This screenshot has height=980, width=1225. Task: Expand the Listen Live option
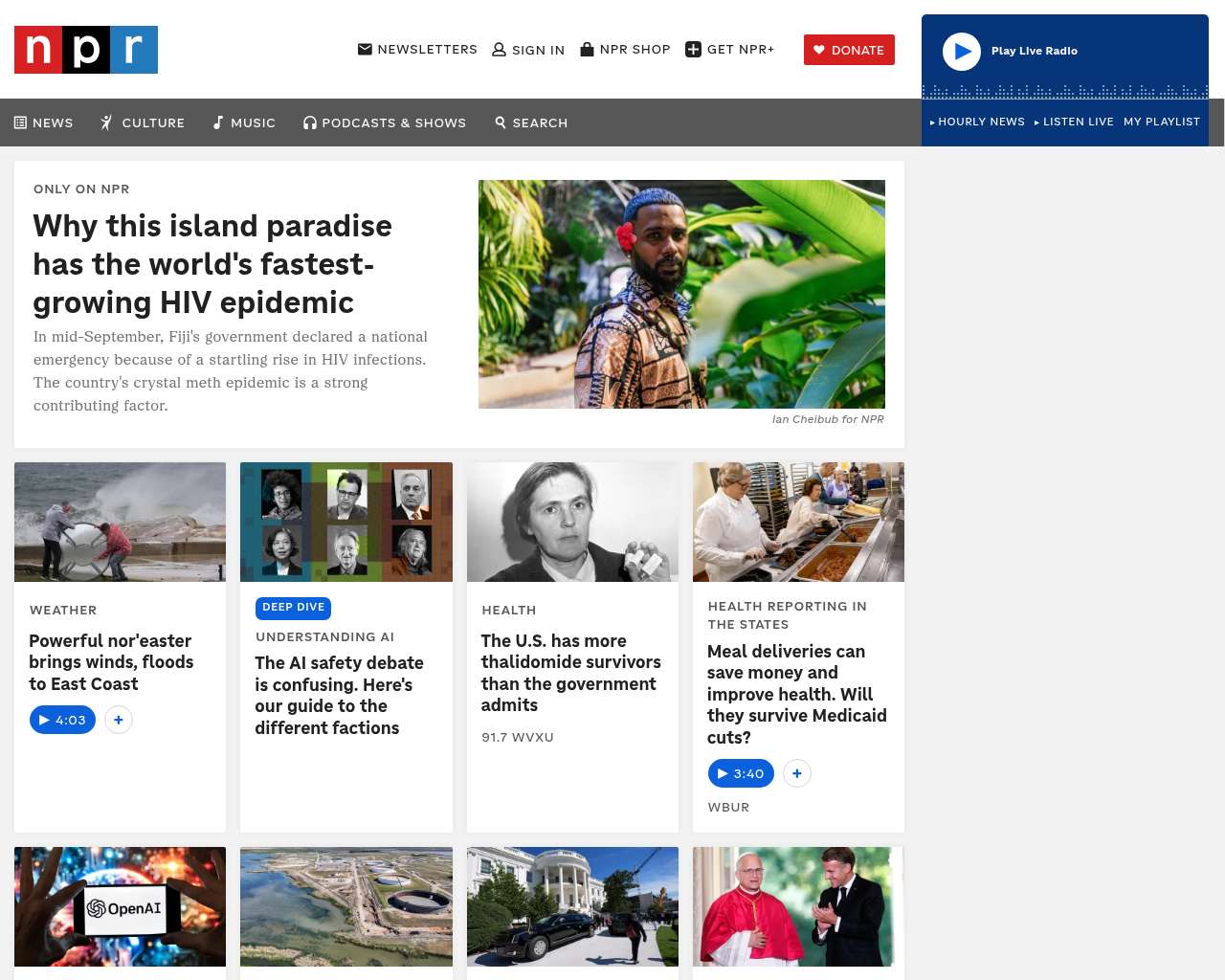click(x=1074, y=122)
